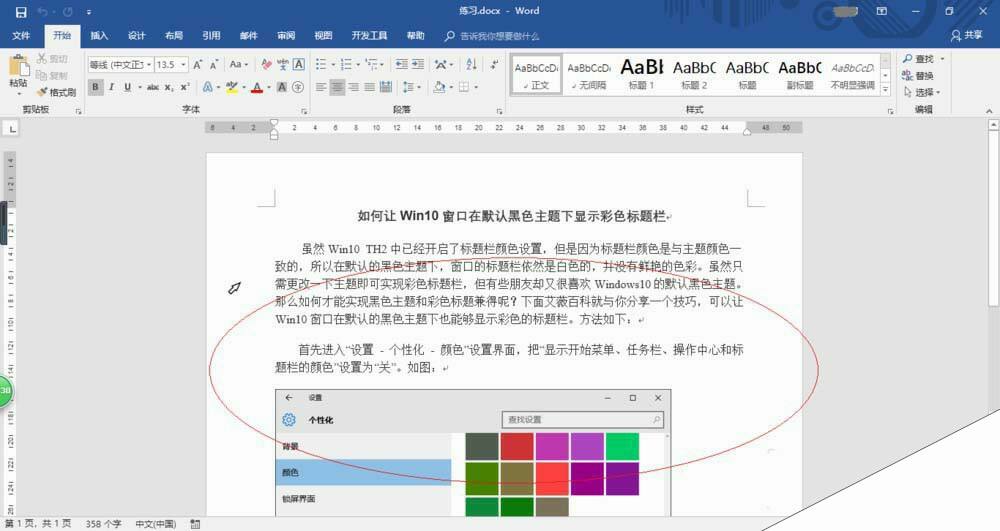Viewport: 1000px width, 531px height.
Task: Open the Select (选择) dropdown
Action: [x=923, y=92]
